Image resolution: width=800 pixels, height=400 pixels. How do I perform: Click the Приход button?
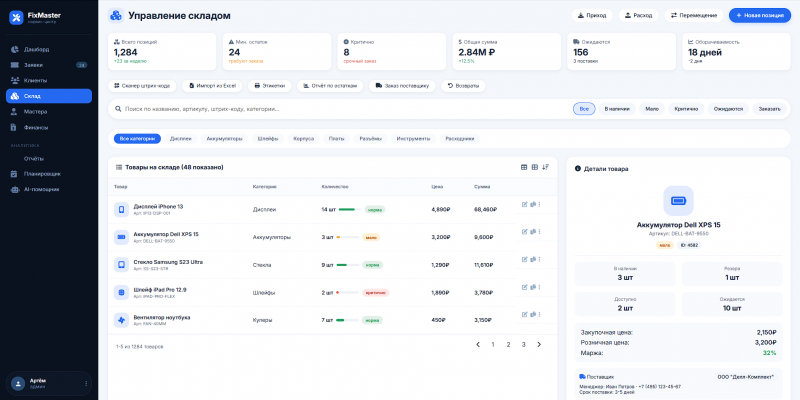(592, 15)
